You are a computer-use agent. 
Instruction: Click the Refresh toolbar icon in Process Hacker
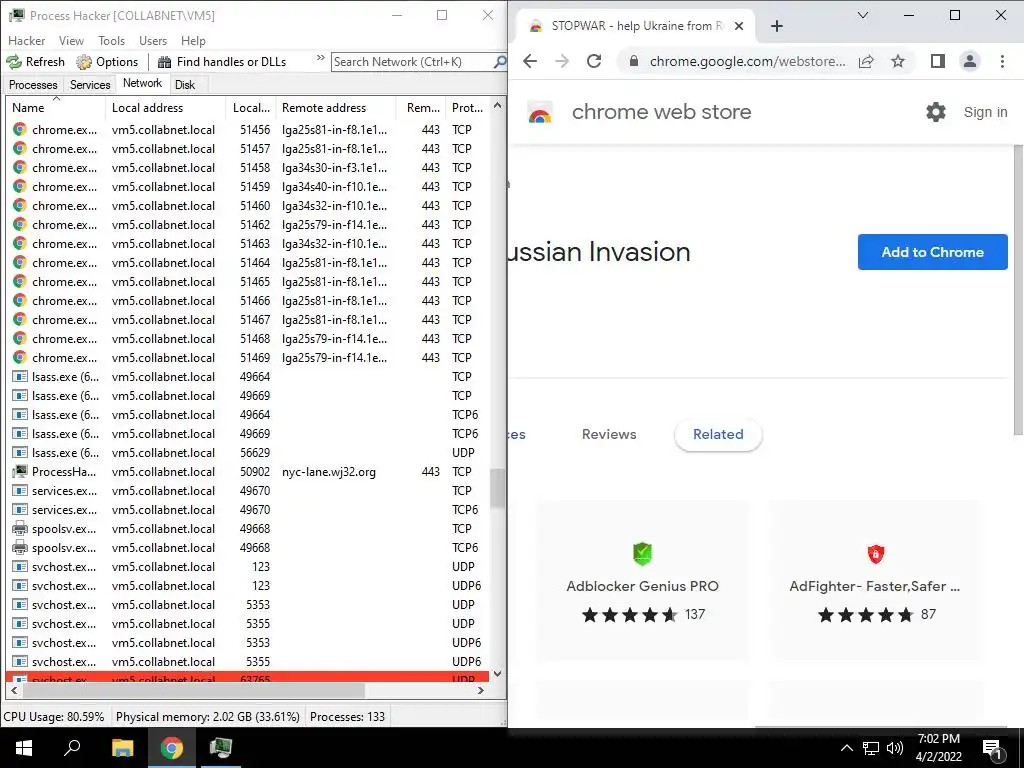point(14,62)
